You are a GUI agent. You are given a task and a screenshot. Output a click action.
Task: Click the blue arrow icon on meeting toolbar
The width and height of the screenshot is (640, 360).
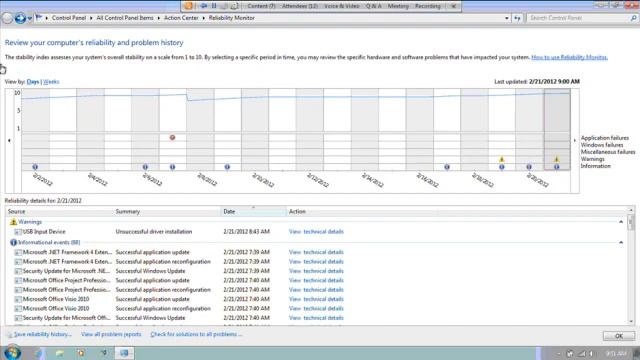click(204, 6)
